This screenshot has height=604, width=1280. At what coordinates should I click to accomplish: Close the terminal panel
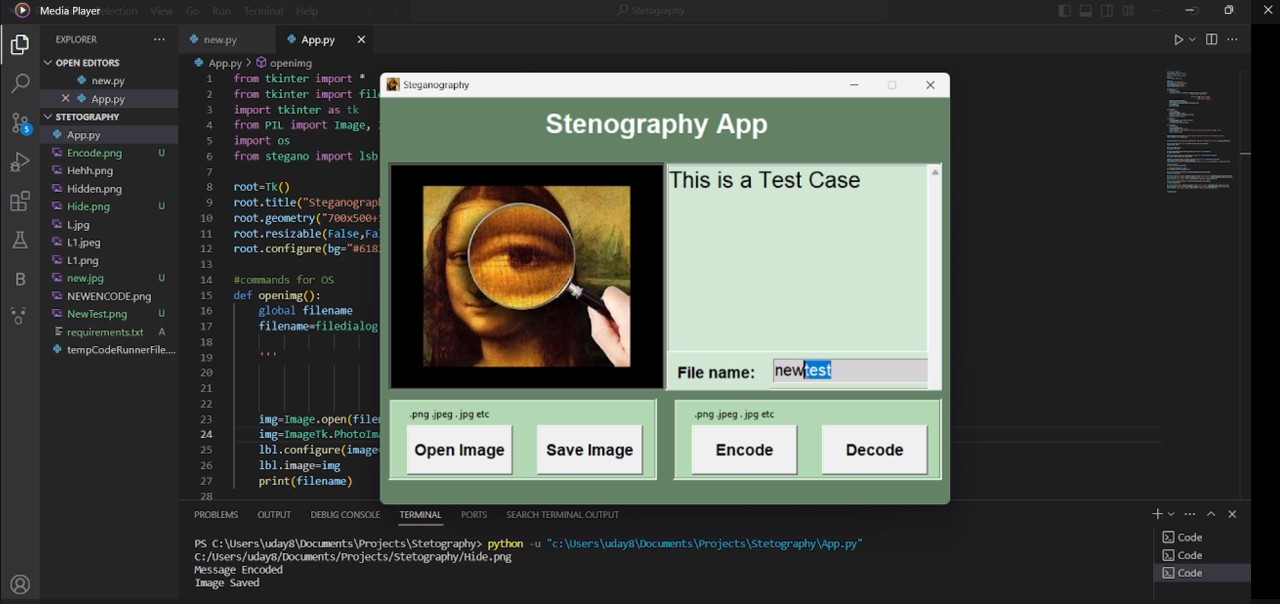coord(1232,514)
